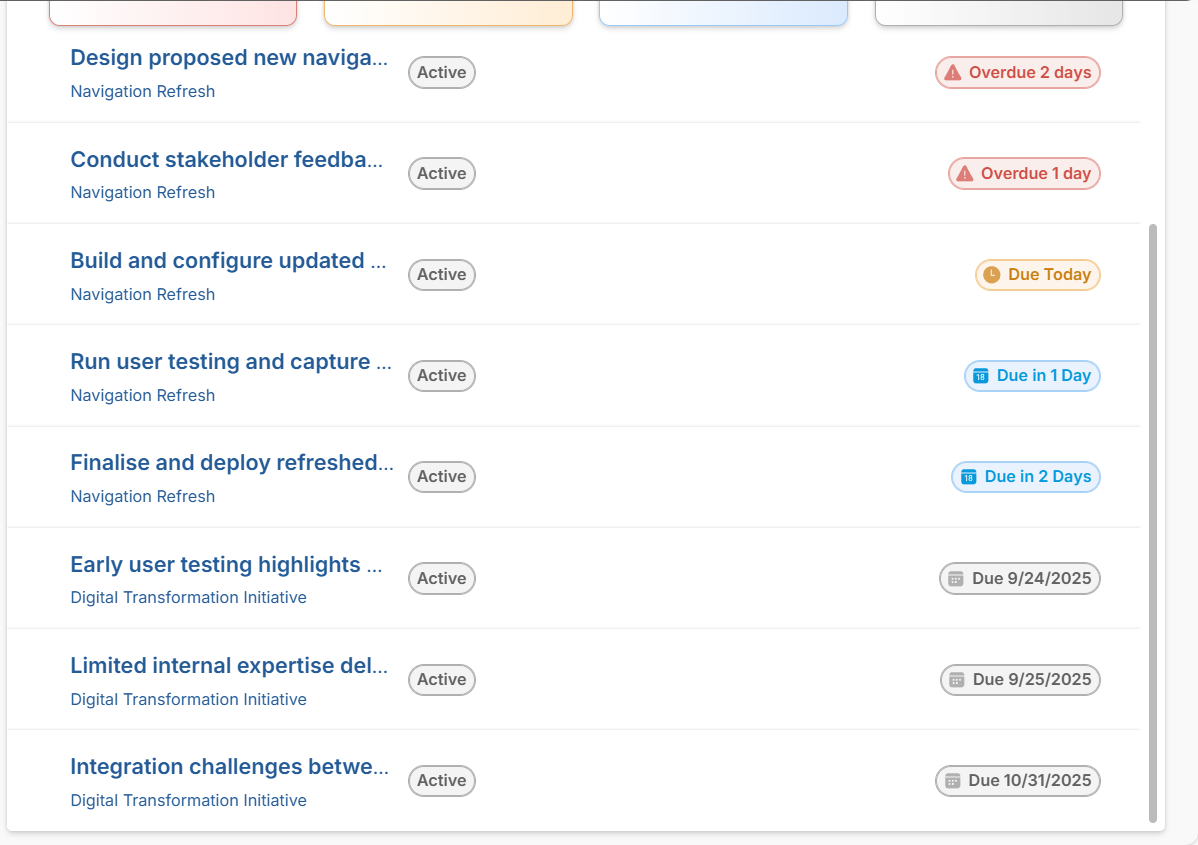Click the calendar icon beside Due 9/25/2025

point(957,680)
